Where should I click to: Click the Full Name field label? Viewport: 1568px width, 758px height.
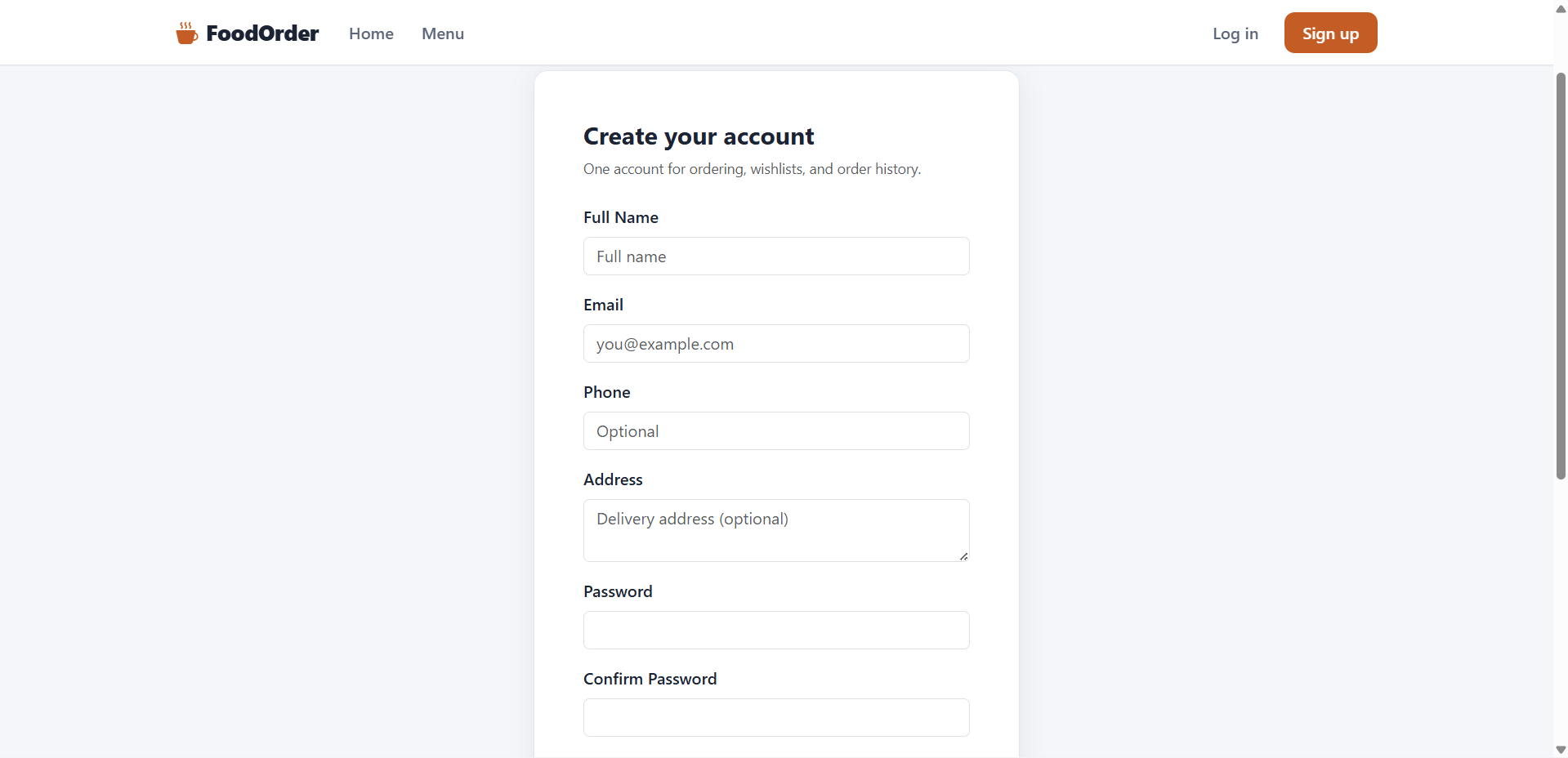tap(621, 217)
